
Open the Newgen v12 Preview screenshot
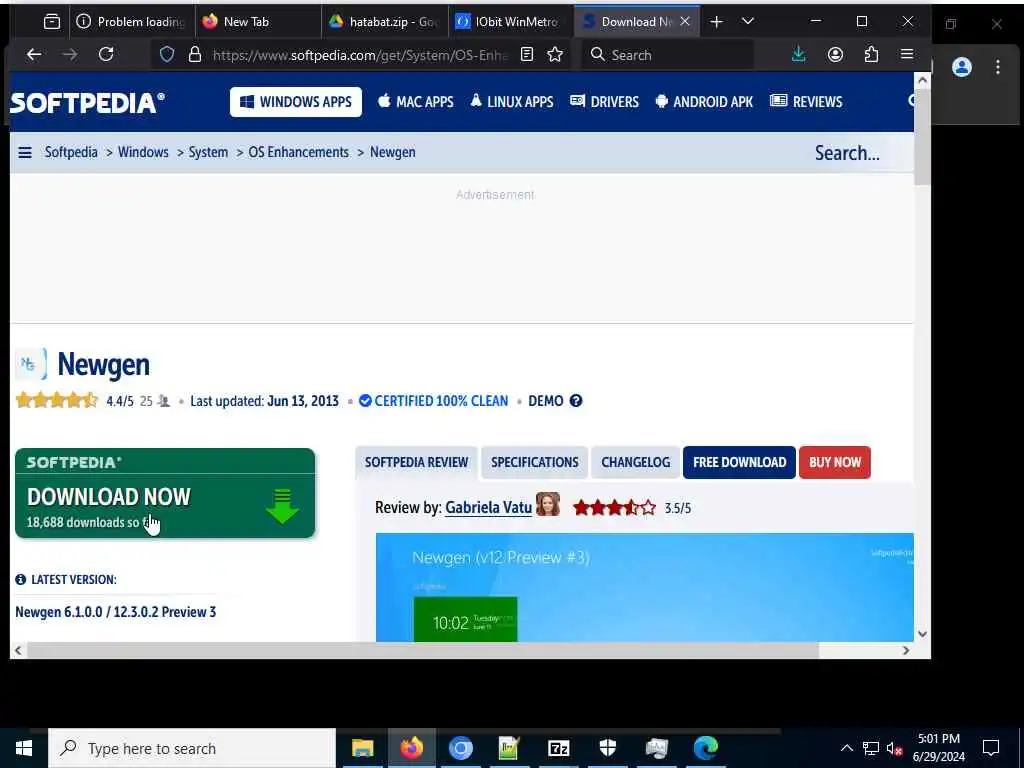coord(645,587)
